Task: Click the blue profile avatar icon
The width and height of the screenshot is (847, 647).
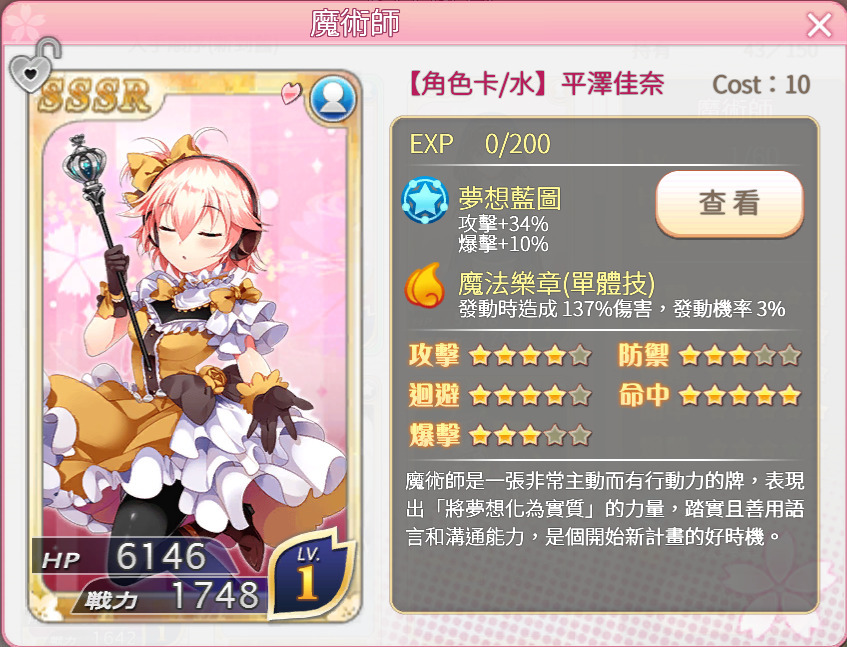Action: 334,100
